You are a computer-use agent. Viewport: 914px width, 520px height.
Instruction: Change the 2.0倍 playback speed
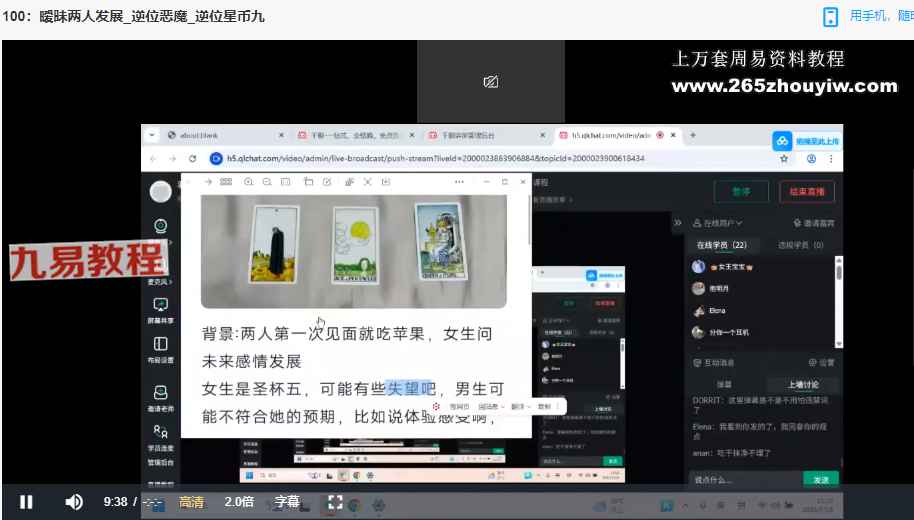pos(238,502)
